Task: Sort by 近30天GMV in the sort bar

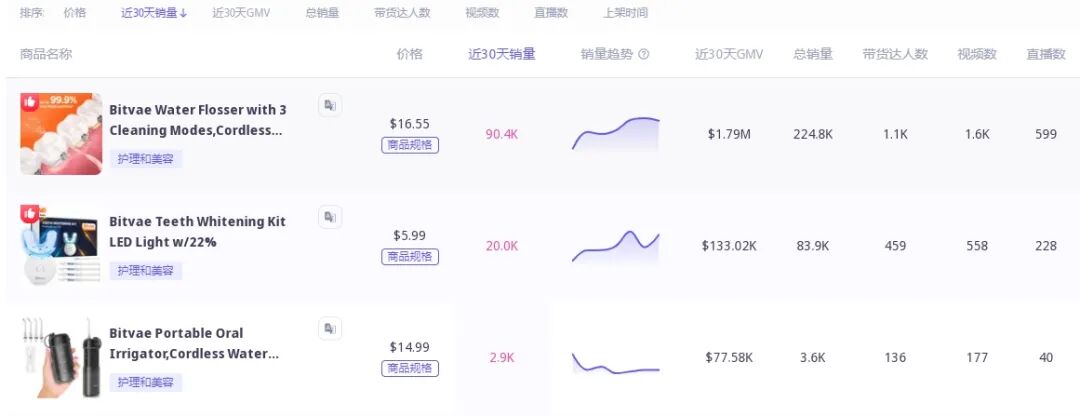Action: point(241,12)
